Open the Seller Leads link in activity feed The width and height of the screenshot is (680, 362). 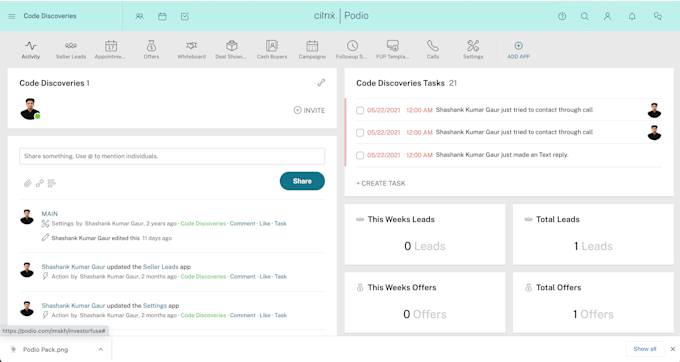[x=160, y=267]
